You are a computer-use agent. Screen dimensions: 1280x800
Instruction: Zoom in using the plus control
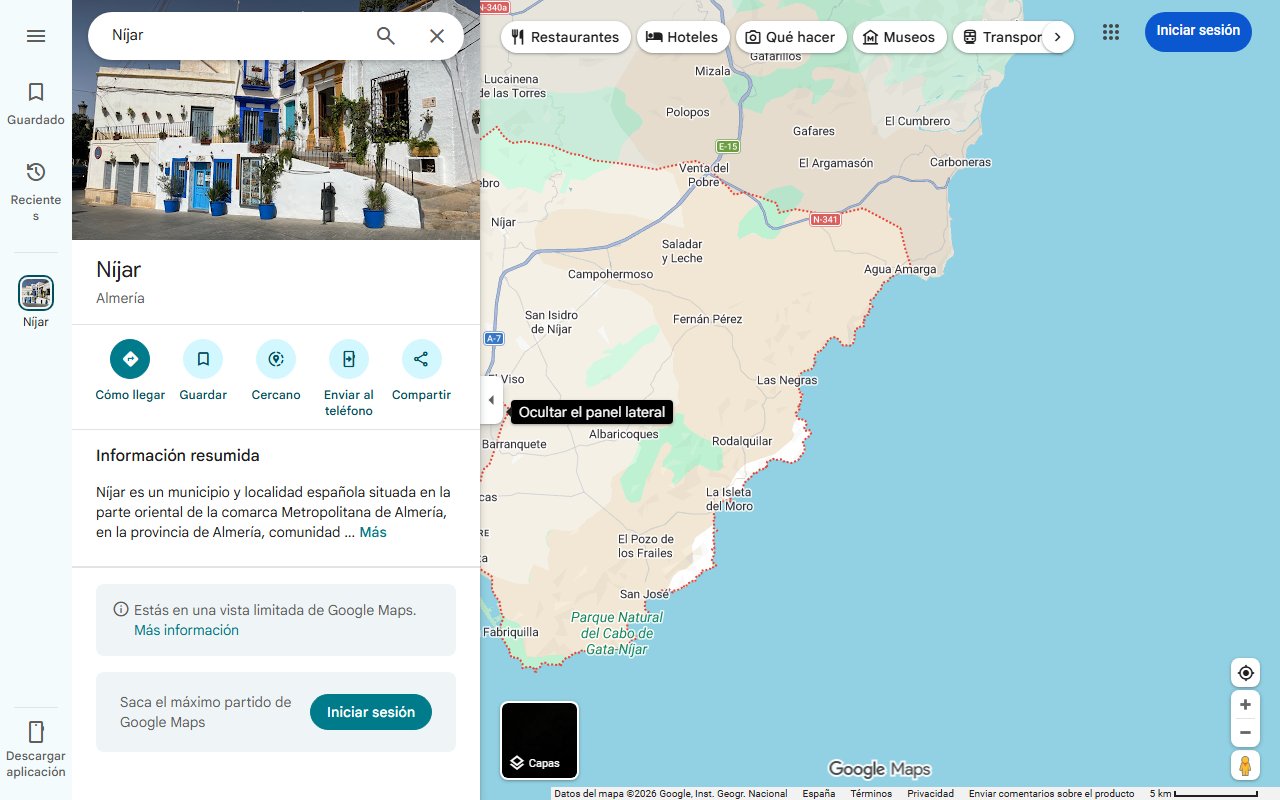click(1245, 704)
